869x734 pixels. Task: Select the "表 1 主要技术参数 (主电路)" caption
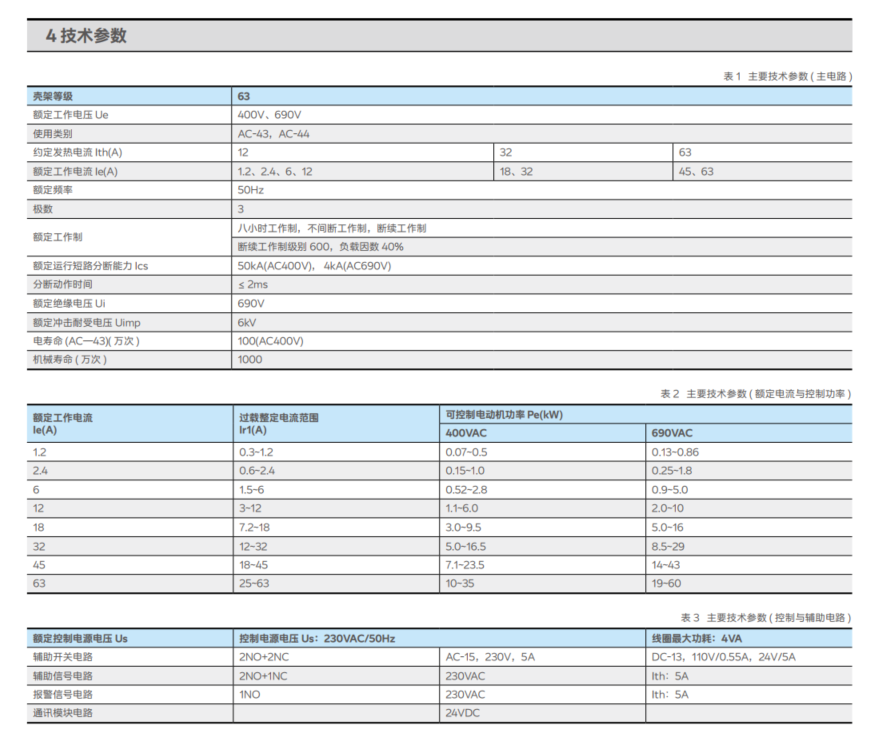point(787,76)
